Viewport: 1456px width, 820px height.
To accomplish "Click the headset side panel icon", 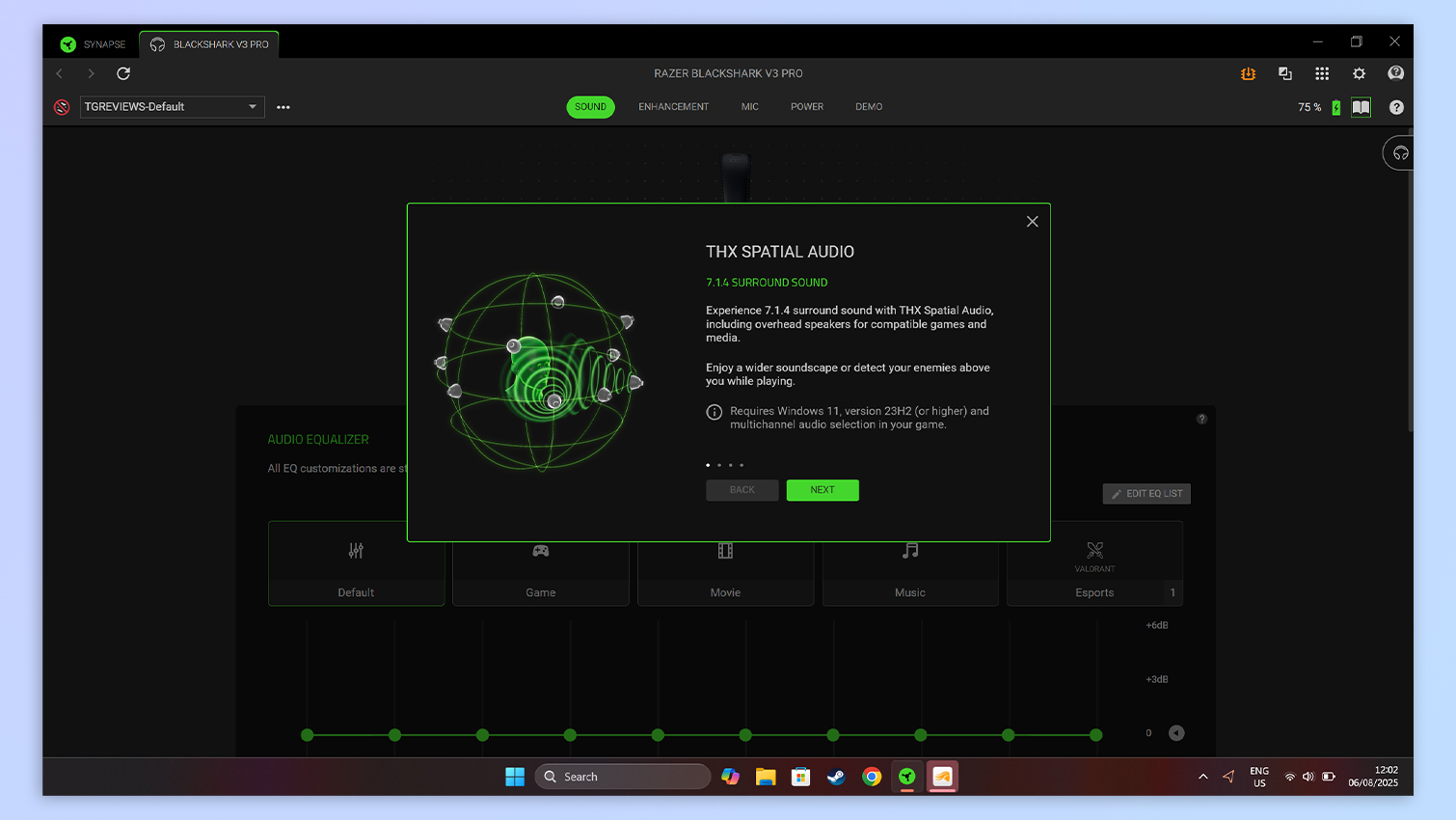I will [1400, 153].
